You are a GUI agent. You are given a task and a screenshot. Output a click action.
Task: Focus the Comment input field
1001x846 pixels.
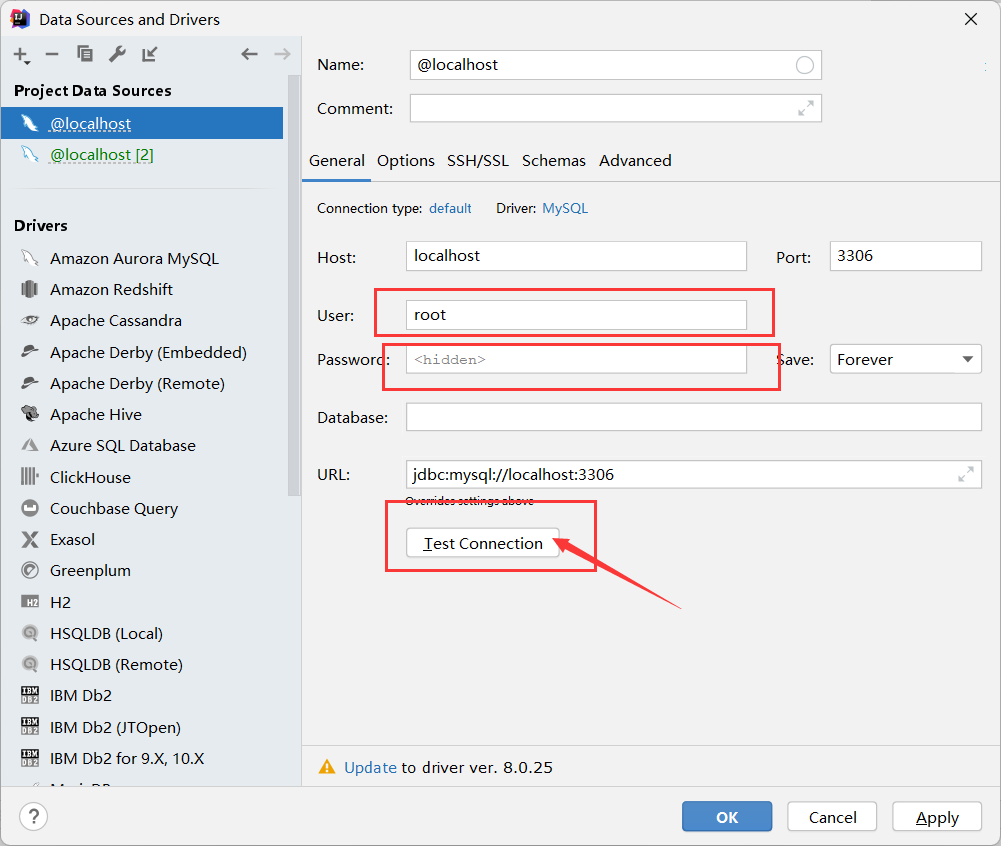tap(615, 109)
